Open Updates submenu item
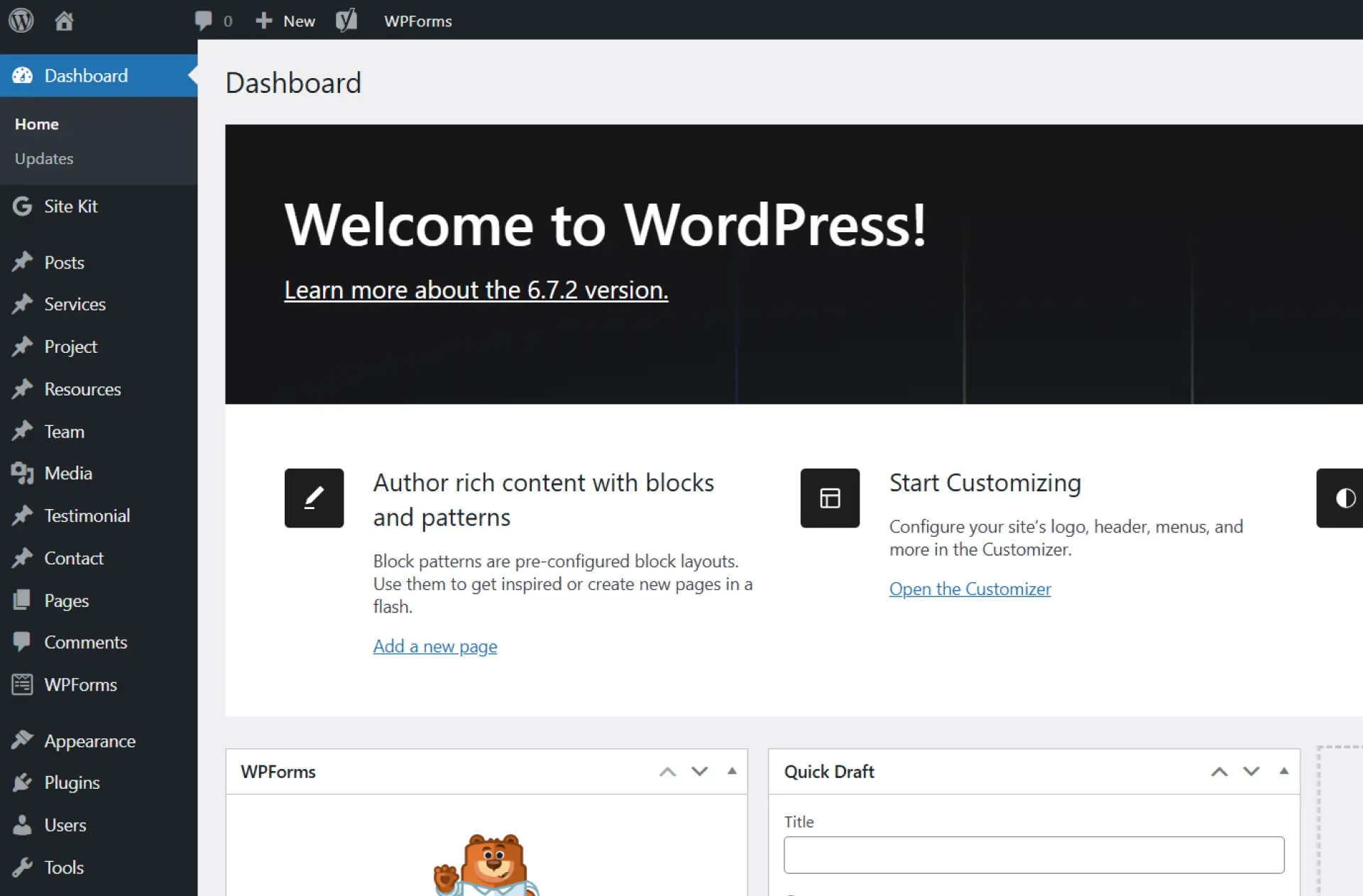The image size is (1363, 896). [44, 158]
